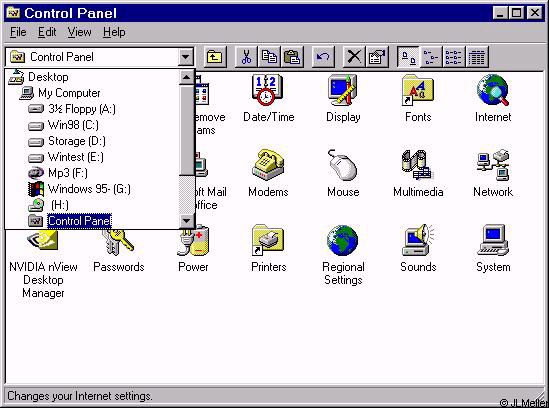Minimize the Control Panel window
The height and width of the screenshot is (408, 549).
tap(500, 13)
